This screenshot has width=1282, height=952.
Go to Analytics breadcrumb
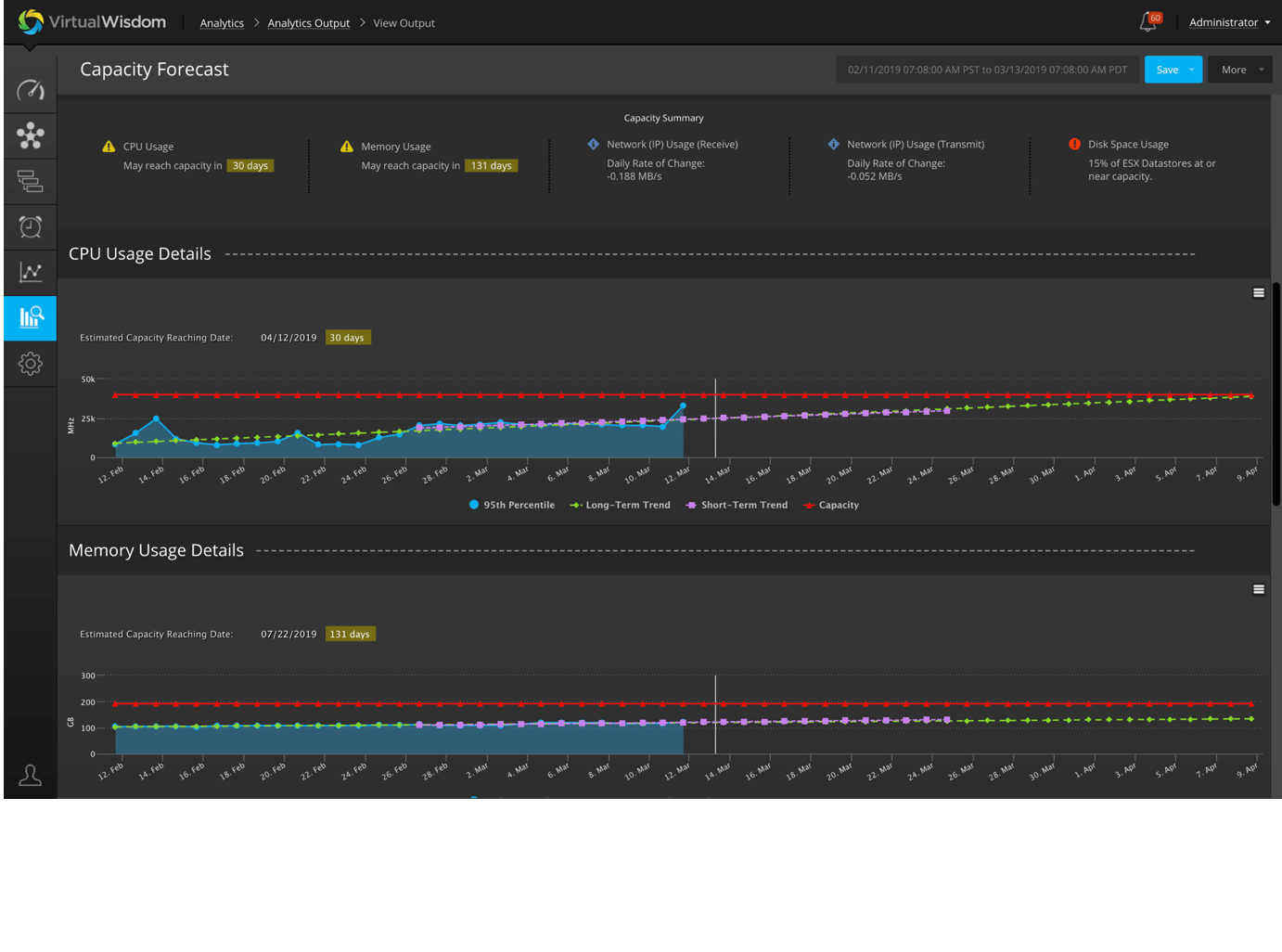[x=222, y=23]
